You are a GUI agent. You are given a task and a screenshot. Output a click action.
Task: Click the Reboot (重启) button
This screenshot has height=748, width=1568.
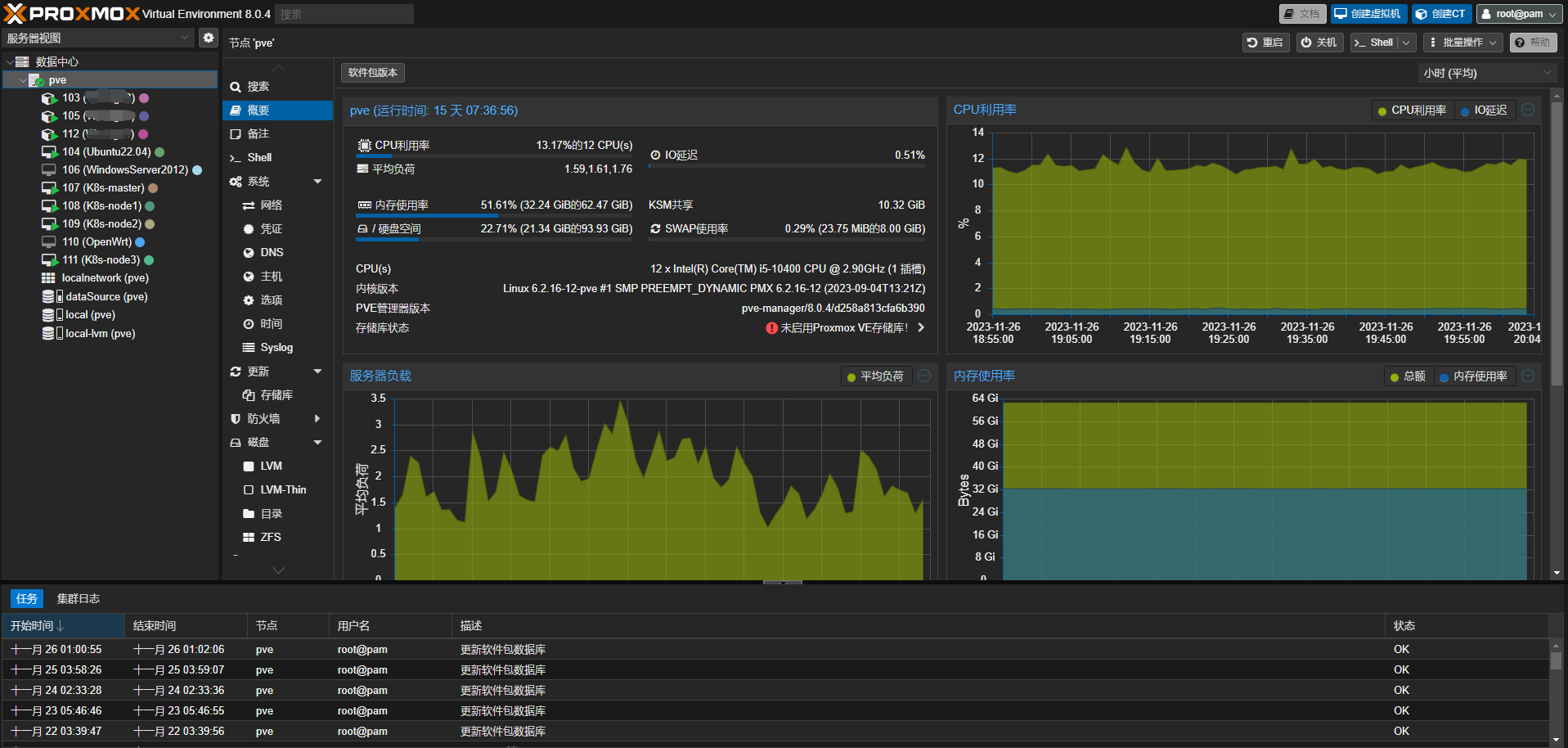[x=1265, y=43]
